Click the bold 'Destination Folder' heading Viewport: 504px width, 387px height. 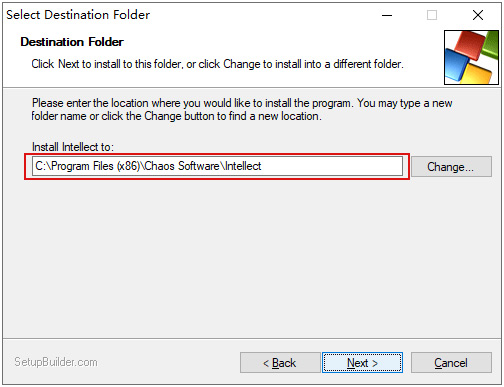(x=72, y=42)
